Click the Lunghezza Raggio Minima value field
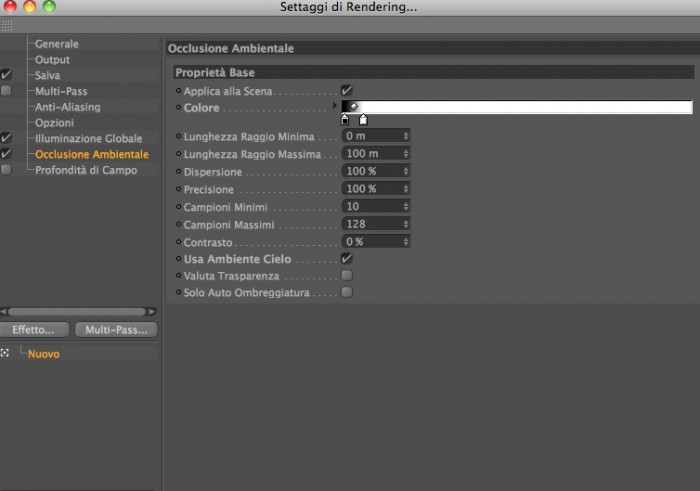700x491 pixels. [x=376, y=136]
